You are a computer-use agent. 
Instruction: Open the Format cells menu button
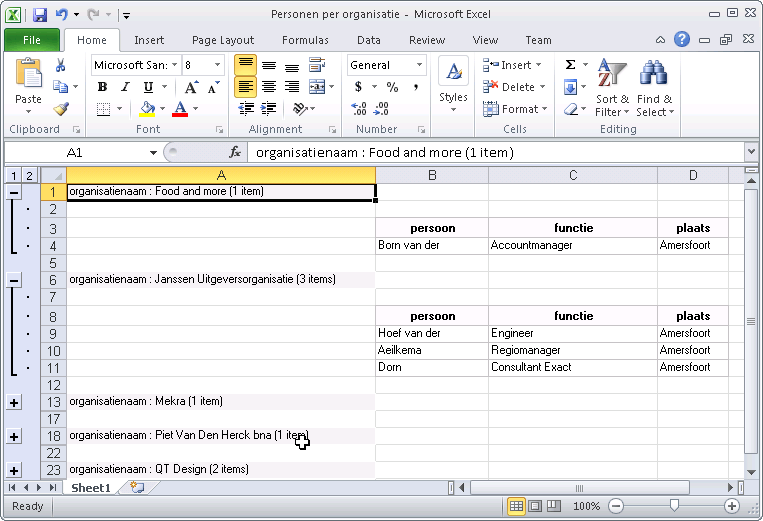tap(515, 109)
